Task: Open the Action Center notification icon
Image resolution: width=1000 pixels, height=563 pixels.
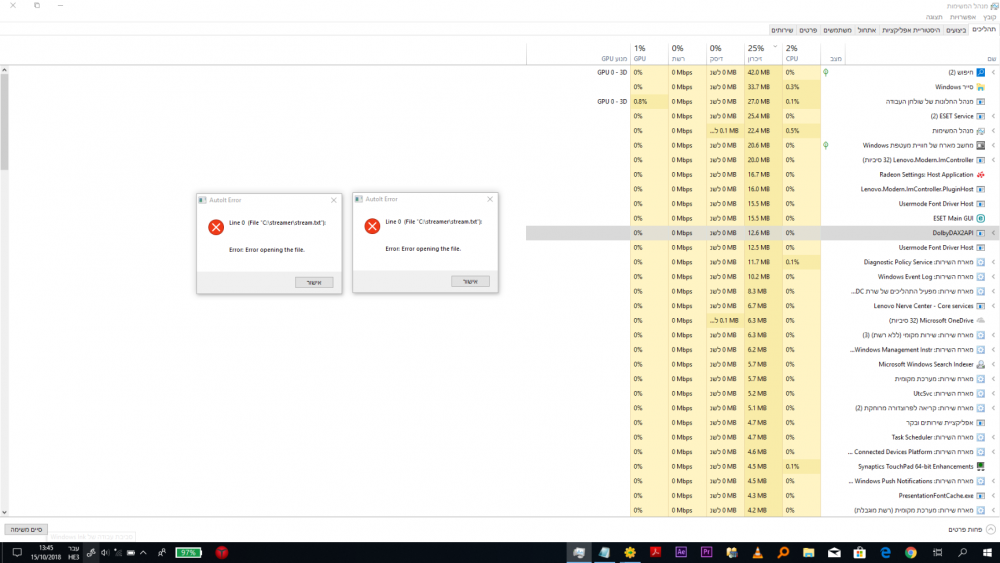Action: pyautogui.click(x=17, y=553)
